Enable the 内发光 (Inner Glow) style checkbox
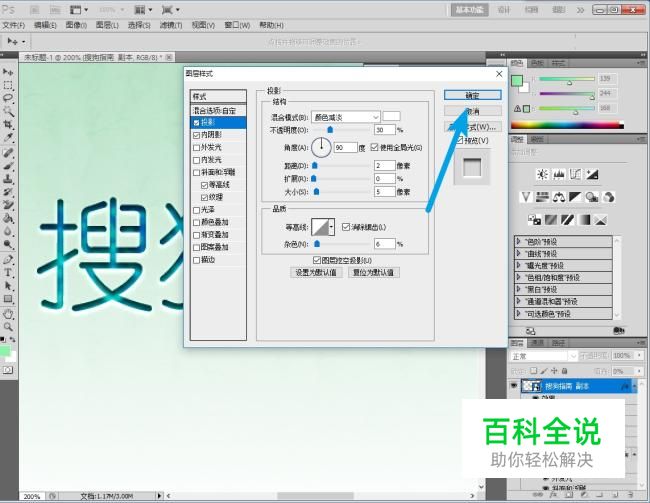This screenshot has width=650, height=503. tap(196, 160)
